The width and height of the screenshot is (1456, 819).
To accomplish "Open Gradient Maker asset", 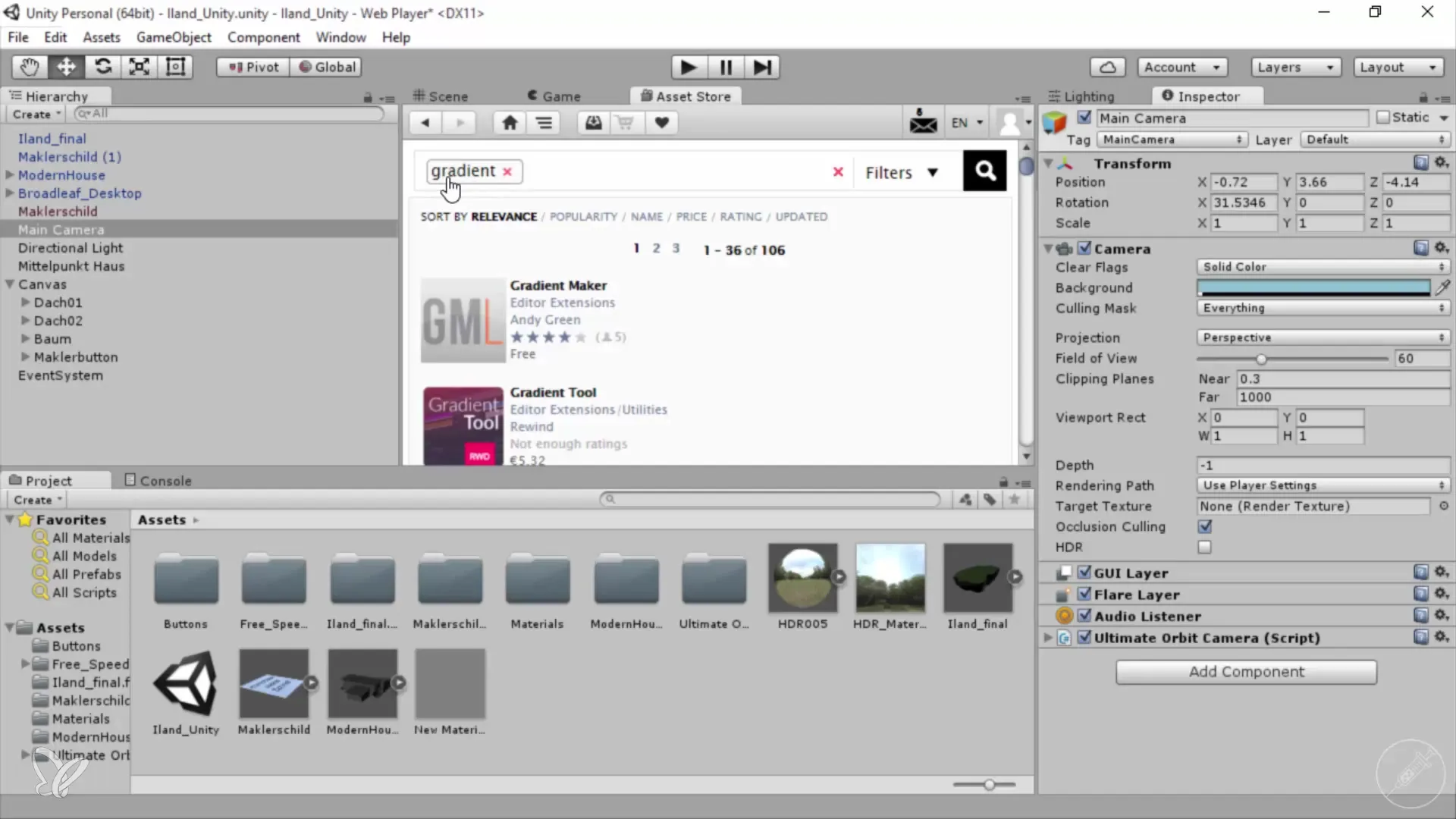I will pyautogui.click(x=558, y=286).
